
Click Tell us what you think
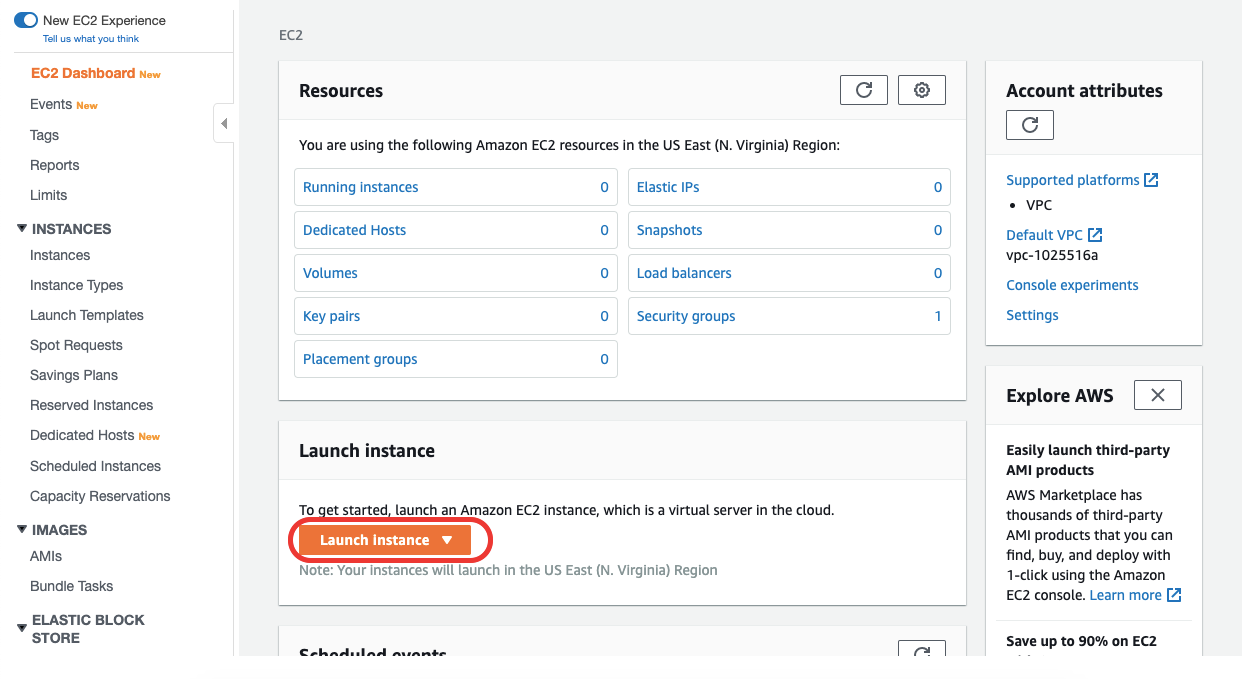pos(91,39)
